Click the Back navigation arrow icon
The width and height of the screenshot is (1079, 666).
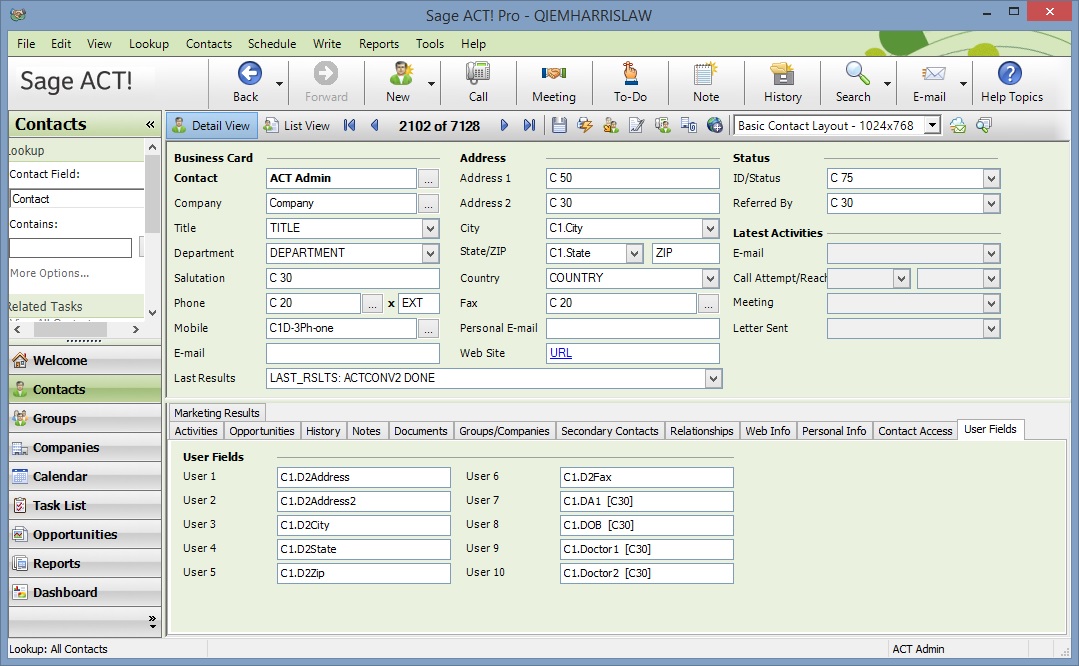[x=249, y=73]
